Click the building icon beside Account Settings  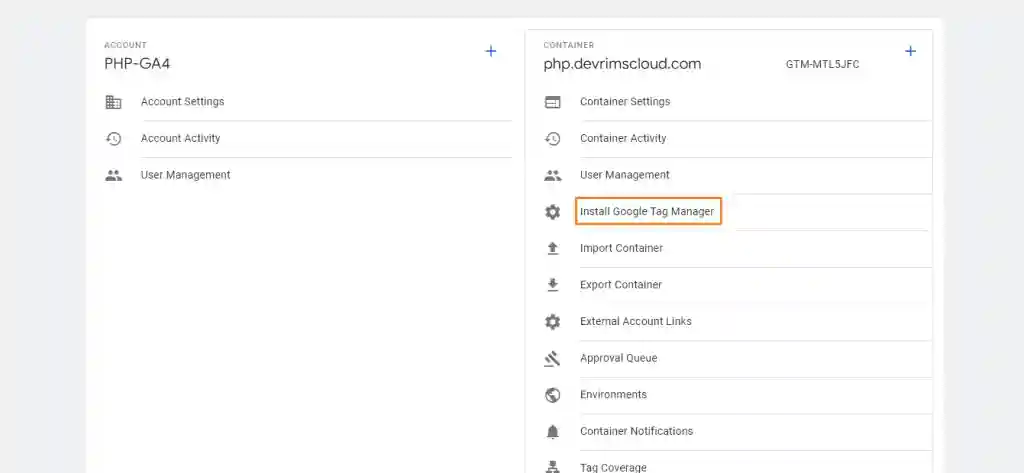pyautogui.click(x=114, y=102)
